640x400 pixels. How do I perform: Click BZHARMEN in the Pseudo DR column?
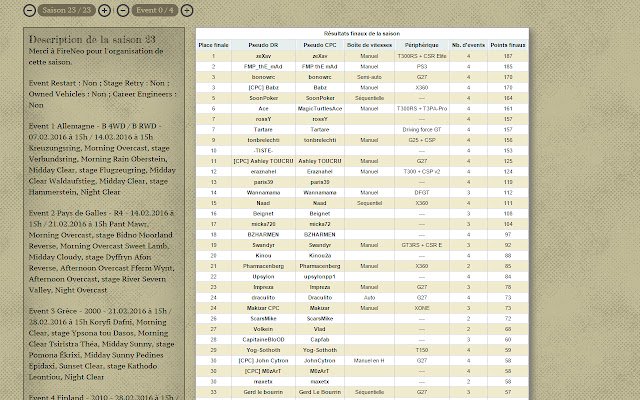[263, 235]
